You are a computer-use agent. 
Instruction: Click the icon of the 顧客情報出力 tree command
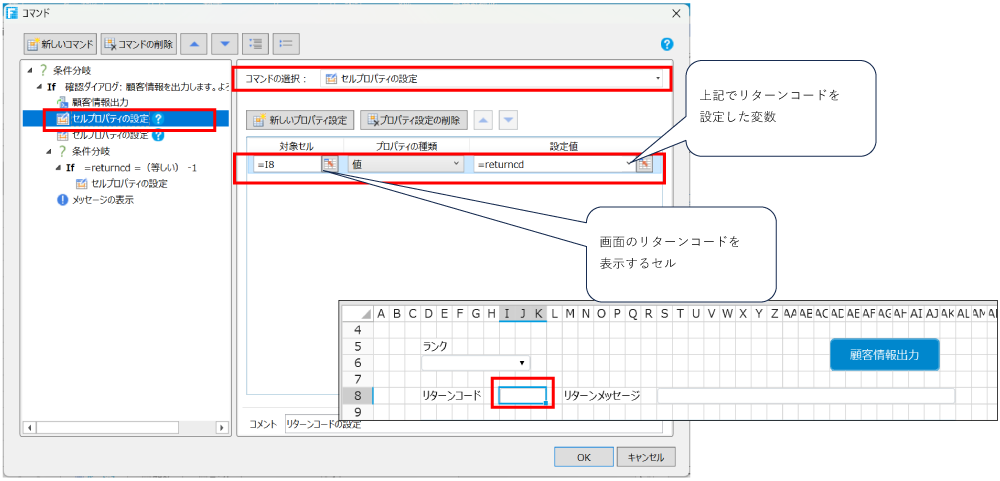[62, 102]
